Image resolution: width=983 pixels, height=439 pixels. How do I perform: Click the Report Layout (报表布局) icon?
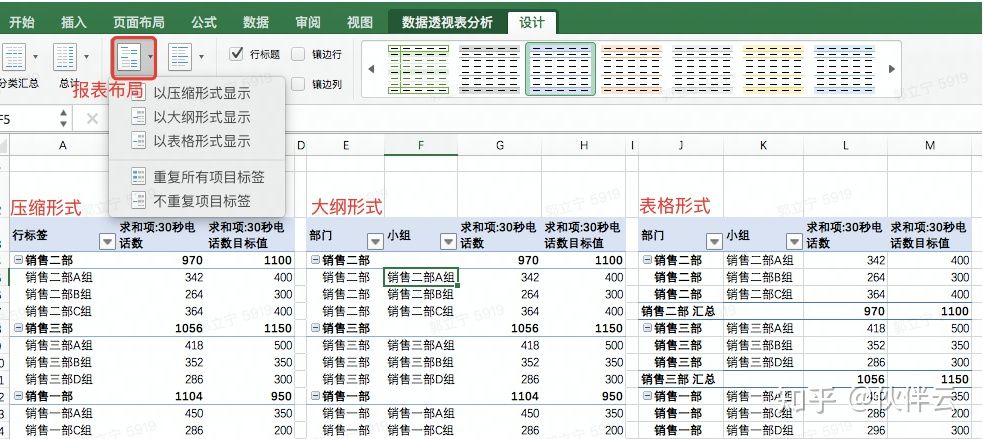coord(128,57)
